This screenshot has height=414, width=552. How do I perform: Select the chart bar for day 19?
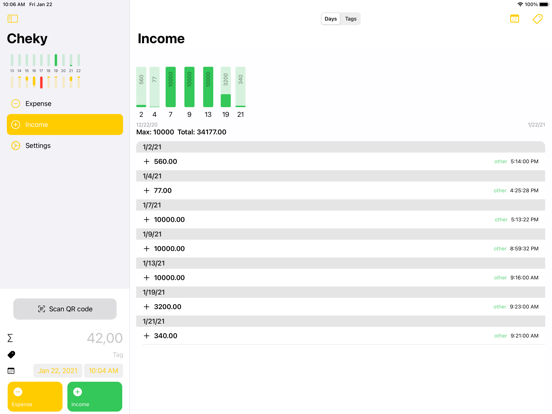(x=226, y=87)
